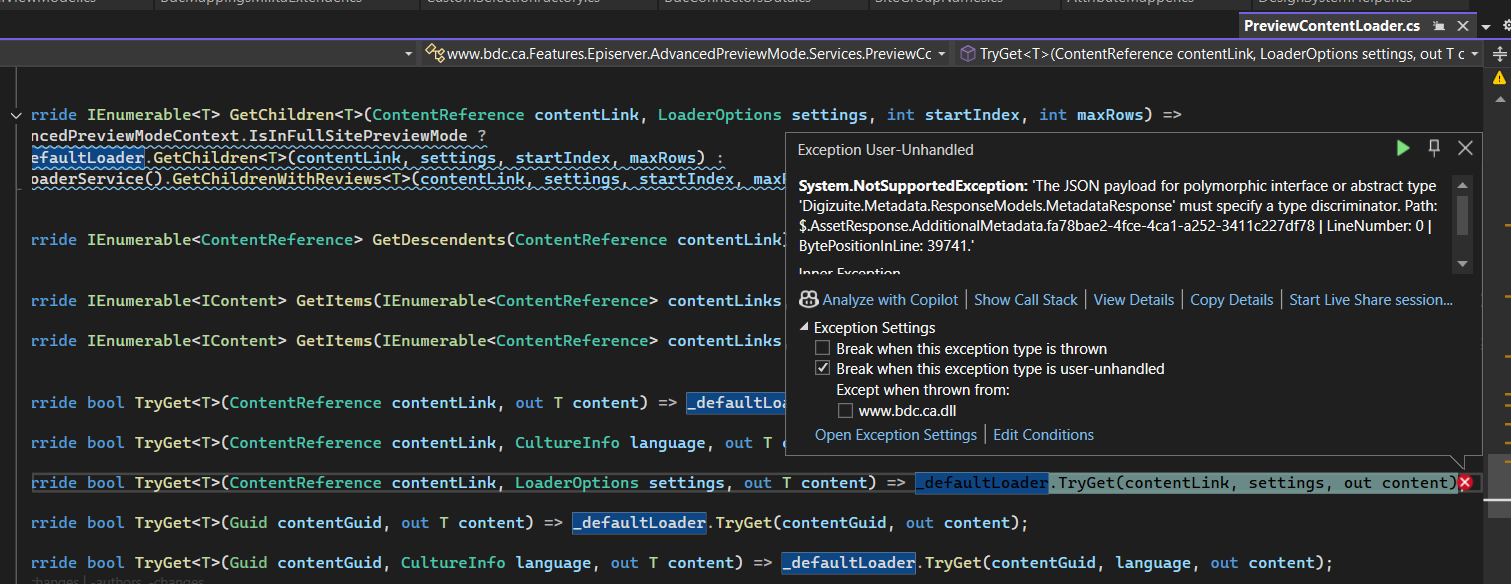This screenshot has width=1511, height=584.
Task: Click pin icon on PreviewContentLoader.cs tab
Action: point(1439,26)
